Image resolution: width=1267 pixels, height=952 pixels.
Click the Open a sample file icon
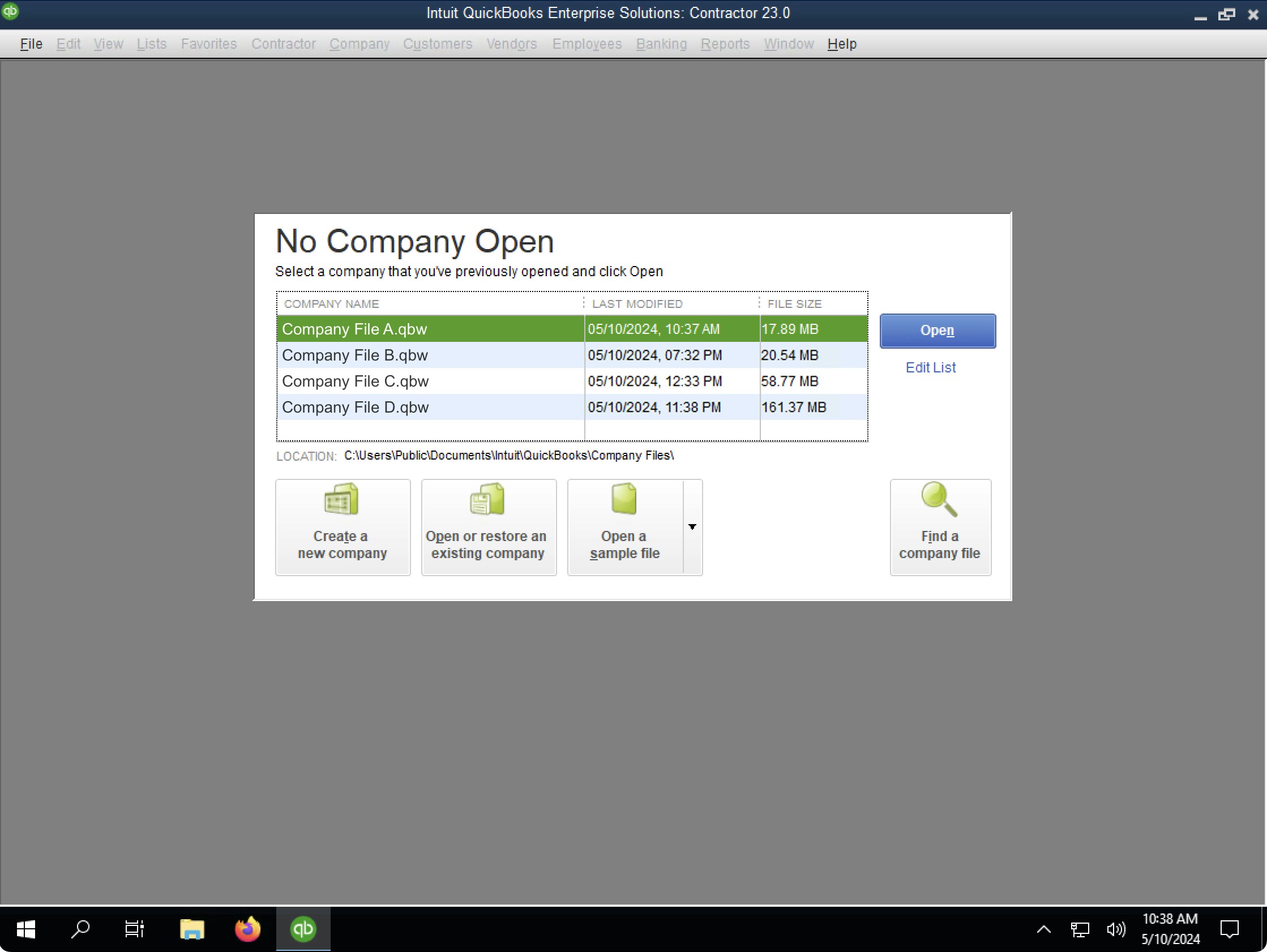[624, 499]
